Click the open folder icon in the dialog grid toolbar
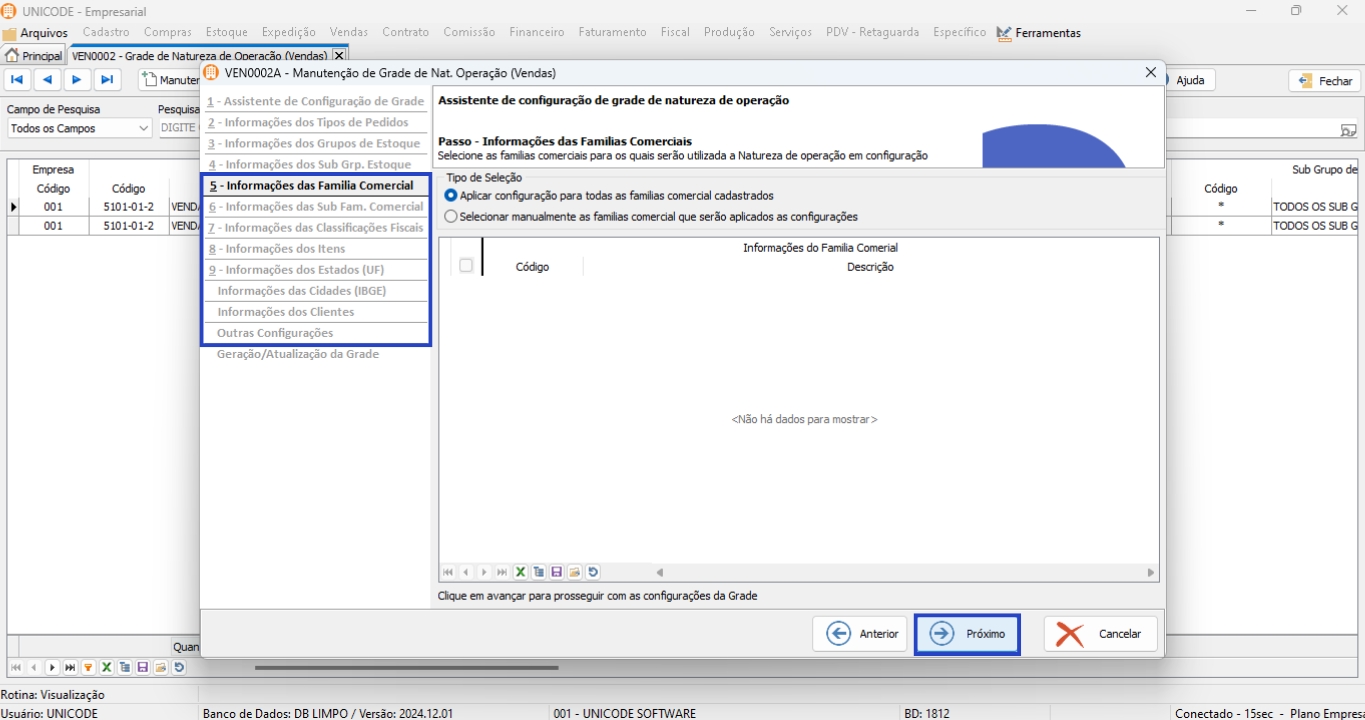The width and height of the screenshot is (1365, 720). tap(575, 572)
